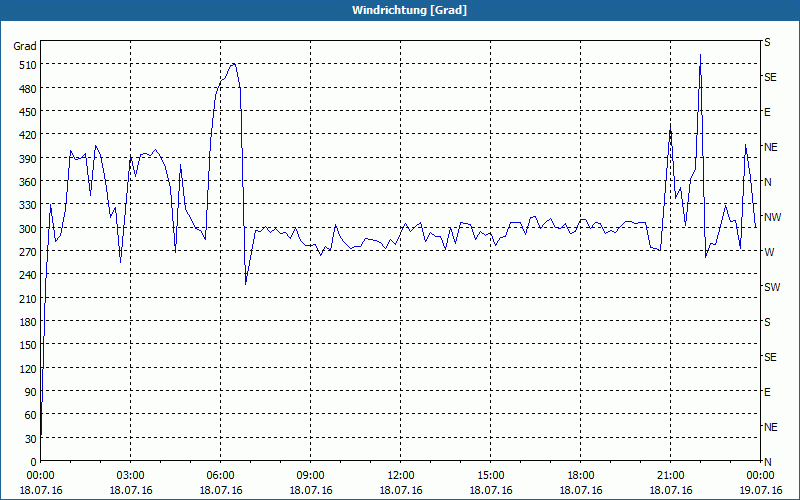The image size is (800, 500).
Task: Pick the 12:00 time label
Action: coord(401,476)
